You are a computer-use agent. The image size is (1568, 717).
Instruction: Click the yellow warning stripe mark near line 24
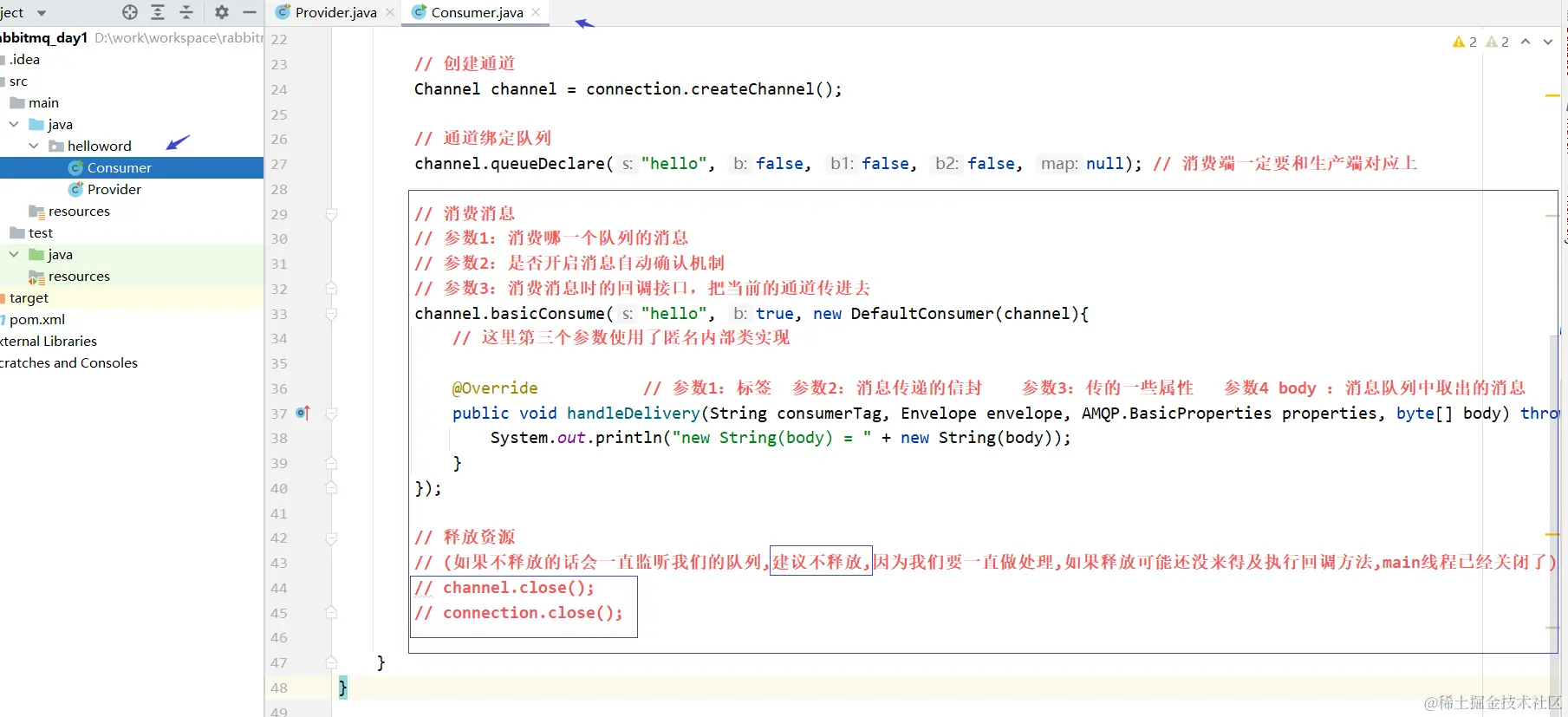[x=1552, y=95]
